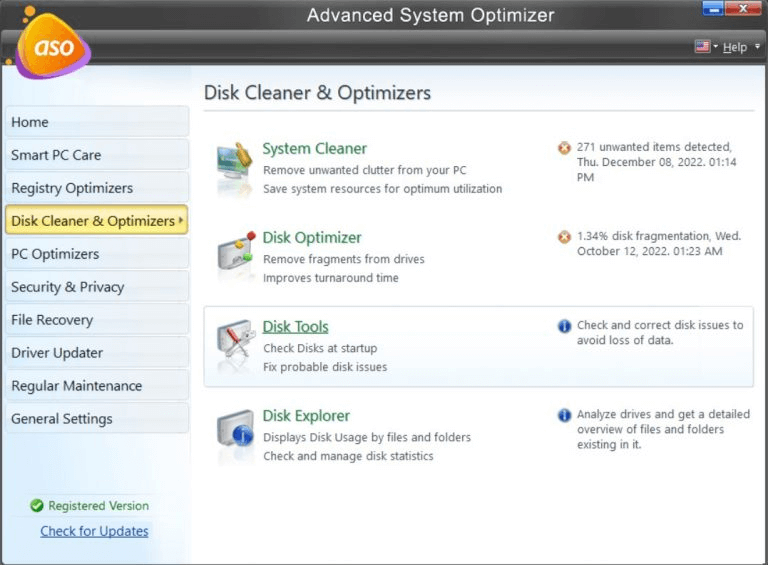Image resolution: width=768 pixels, height=565 pixels.
Task: Open the System Cleaner link
Action: click(314, 148)
